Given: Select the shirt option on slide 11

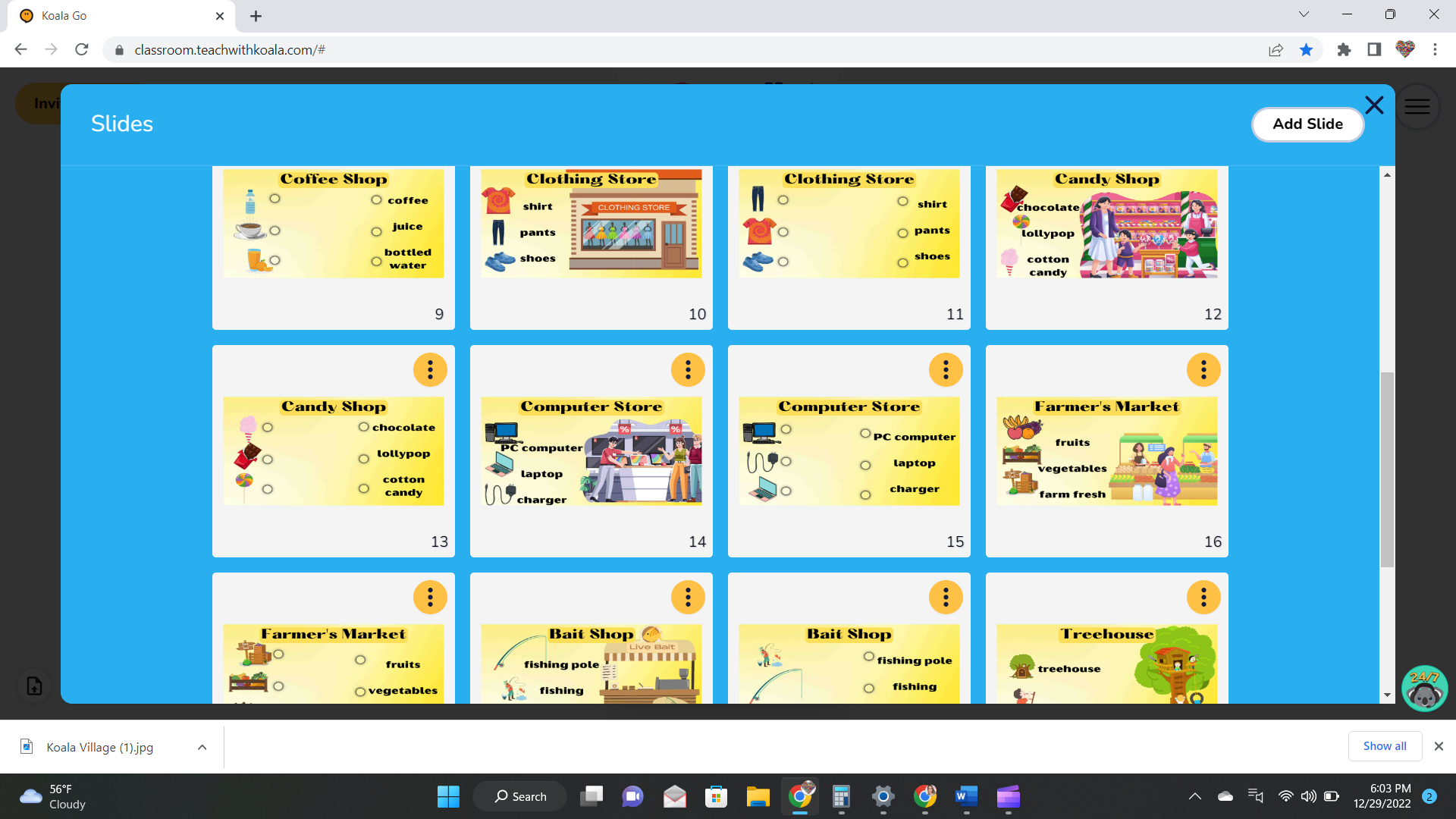Looking at the screenshot, I should click(902, 200).
